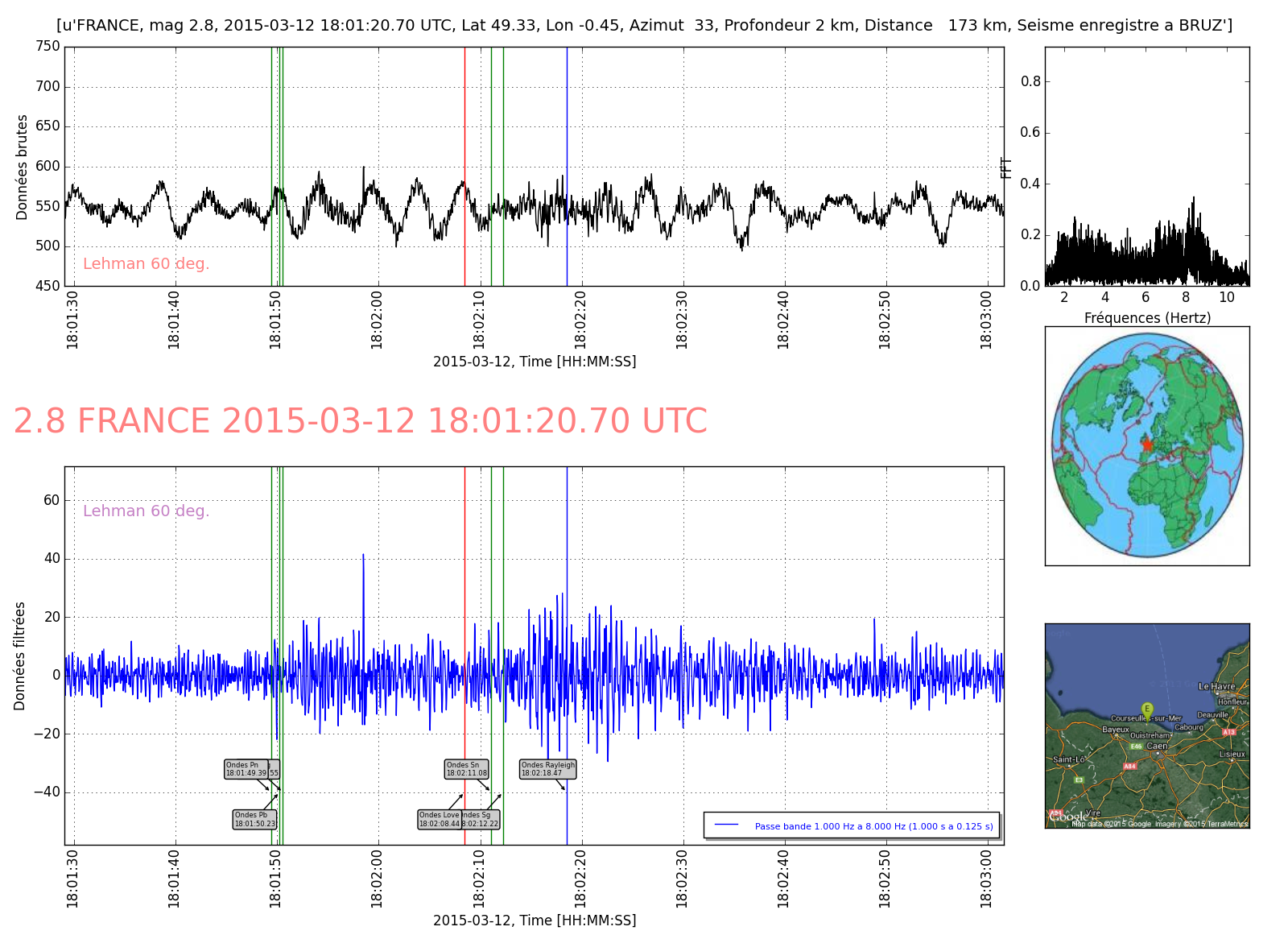1288x939 pixels.
Task: Click the Ondes Love annotation box
Action: click(440, 819)
